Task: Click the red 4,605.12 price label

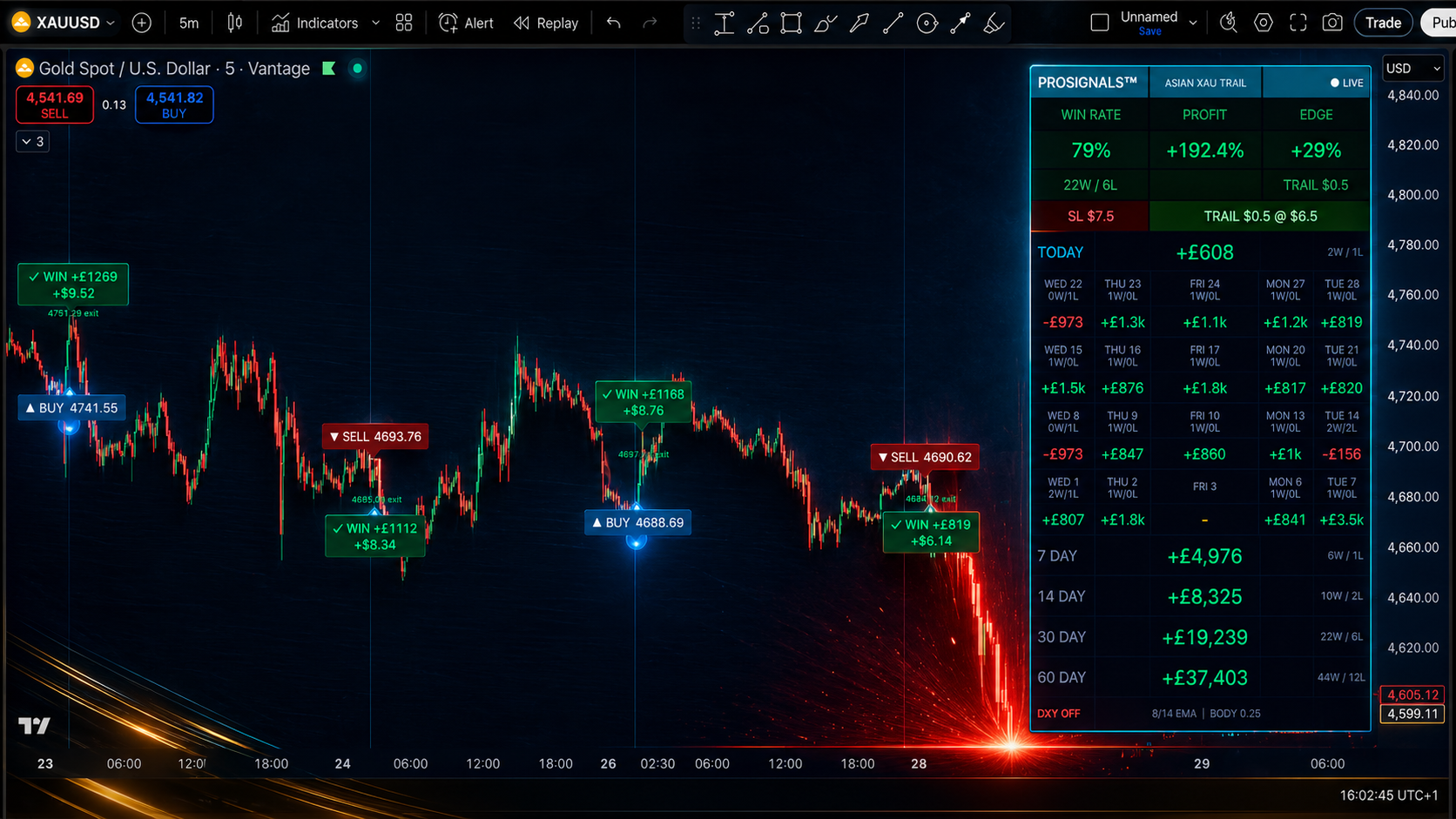Action: (x=1412, y=695)
